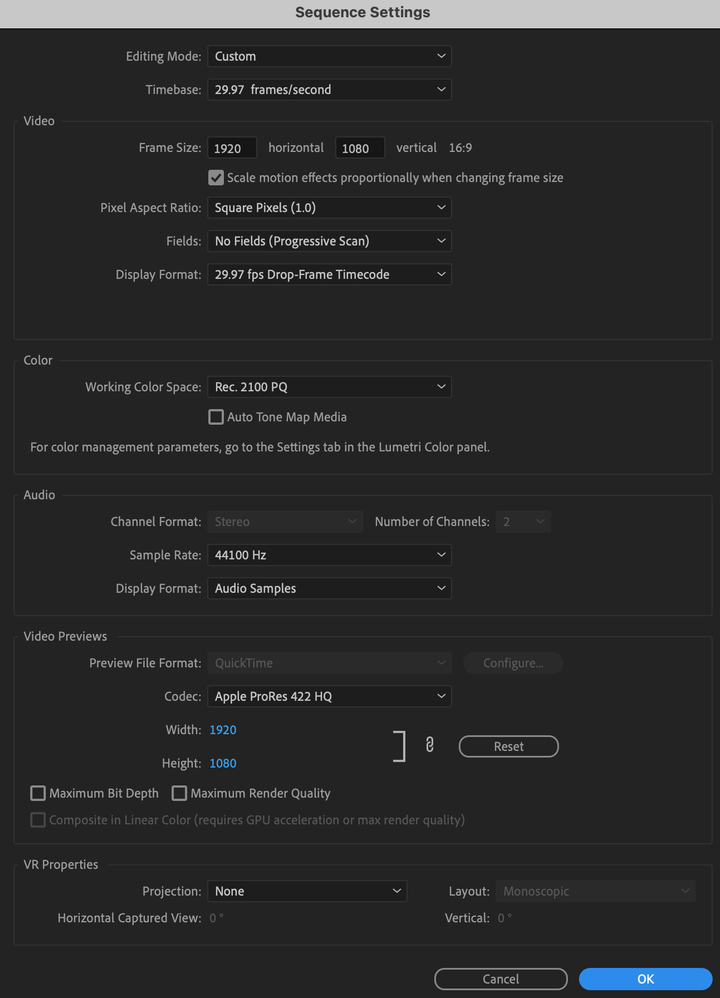Cancel the Sequence Settings dialog
The width and height of the screenshot is (720, 998).
click(x=500, y=979)
